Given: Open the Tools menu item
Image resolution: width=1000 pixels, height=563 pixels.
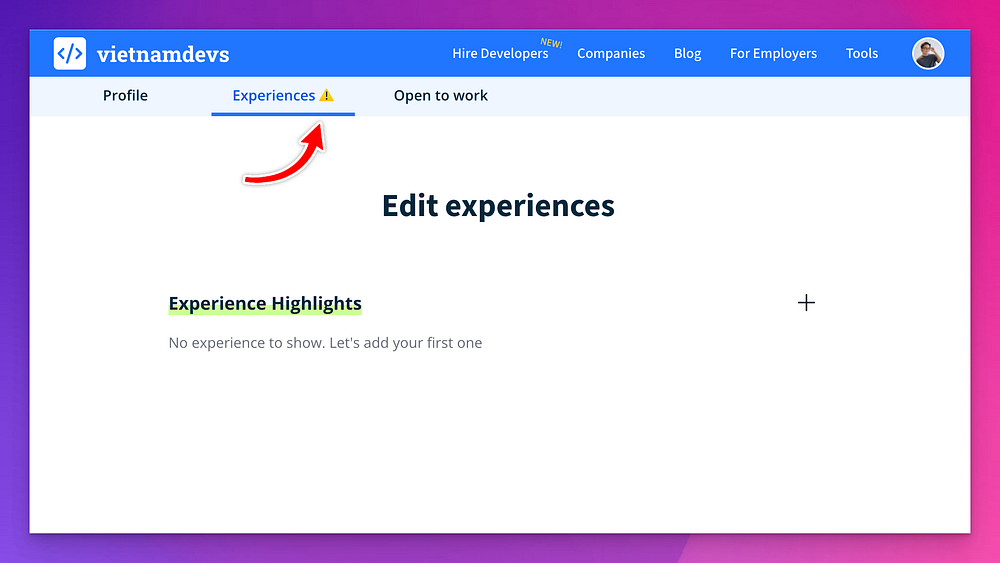Looking at the screenshot, I should pyautogui.click(x=862, y=54).
